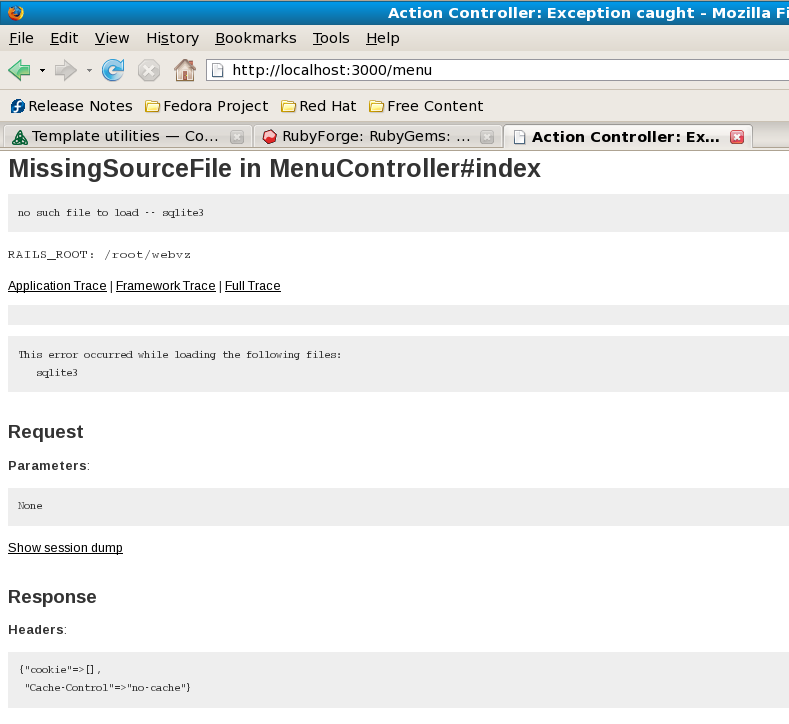The width and height of the screenshot is (789, 724).
Task: Close the Template utilities tab
Action: click(237, 137)
